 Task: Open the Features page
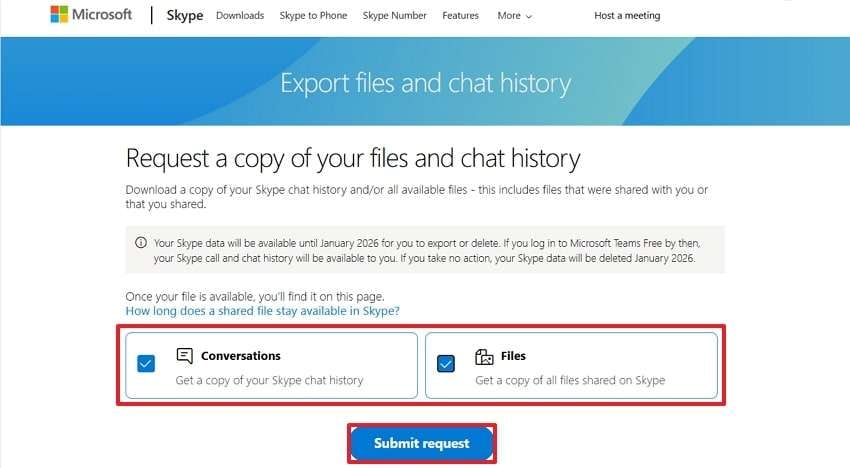click(x=460, y=16)
